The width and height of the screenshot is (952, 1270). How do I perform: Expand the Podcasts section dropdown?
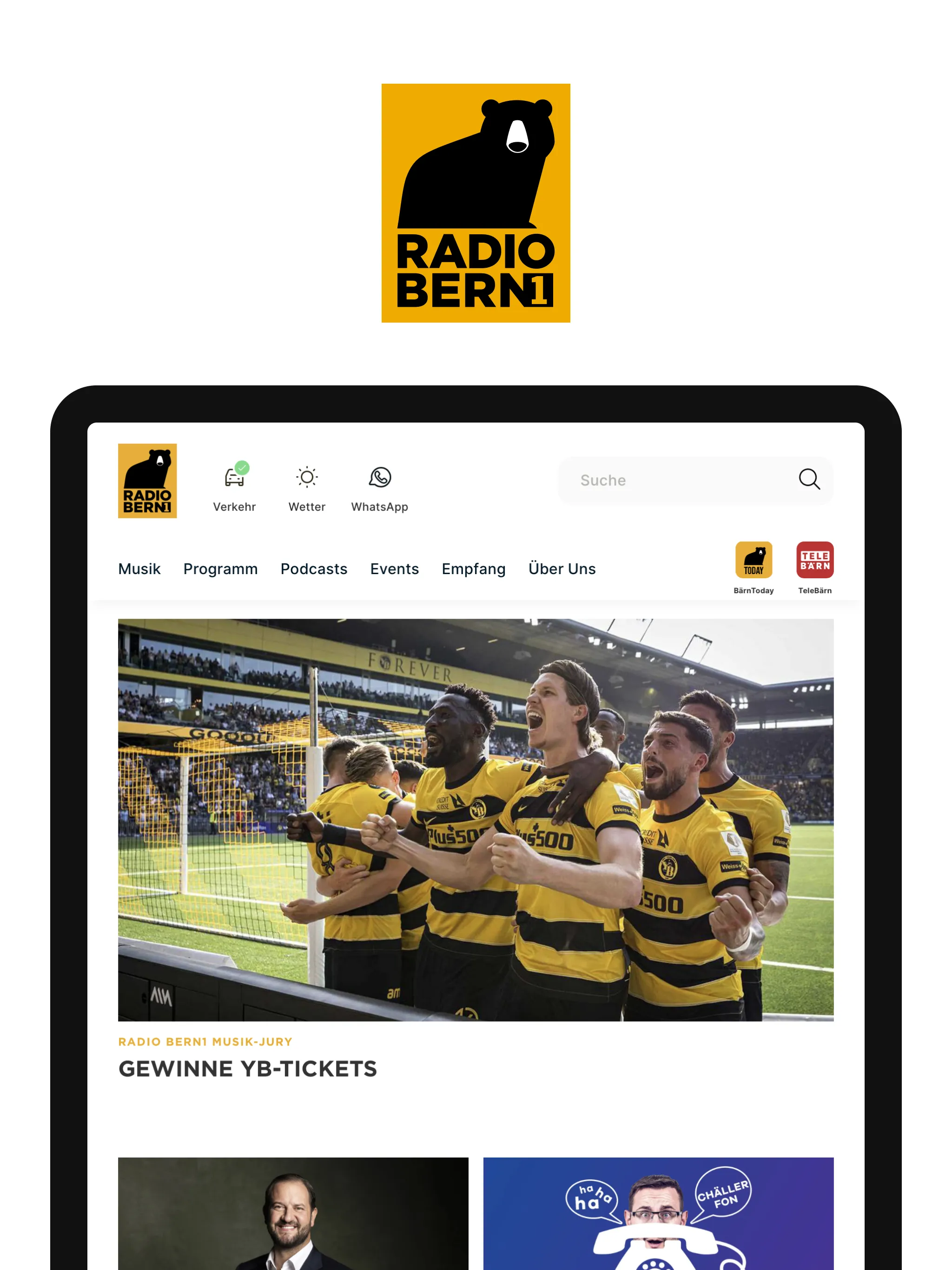312,568
